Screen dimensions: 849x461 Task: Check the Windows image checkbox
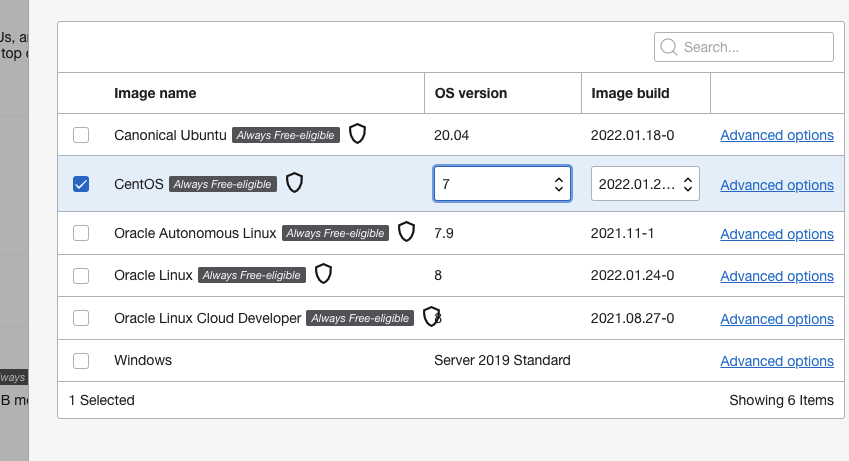tap(81, 361)
